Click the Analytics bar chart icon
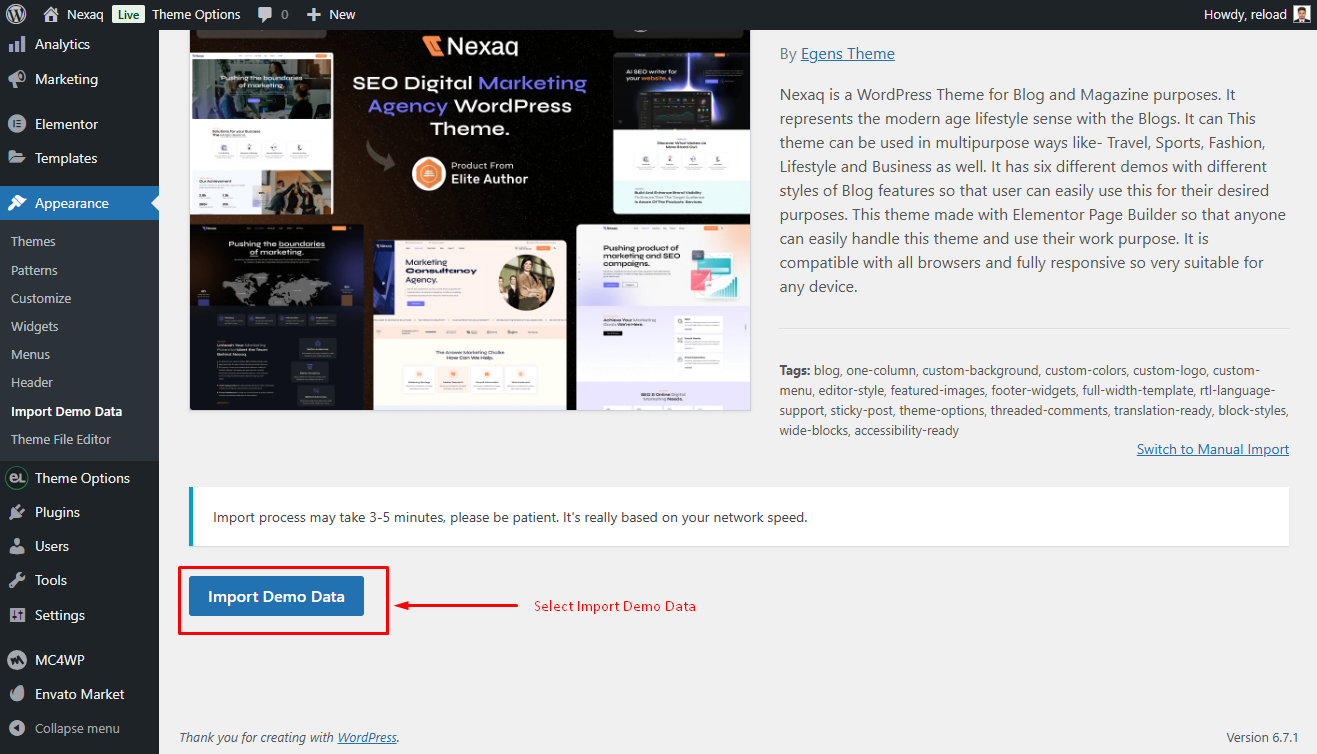Screen dimensions: 1317x754 [x=17, y=44]
